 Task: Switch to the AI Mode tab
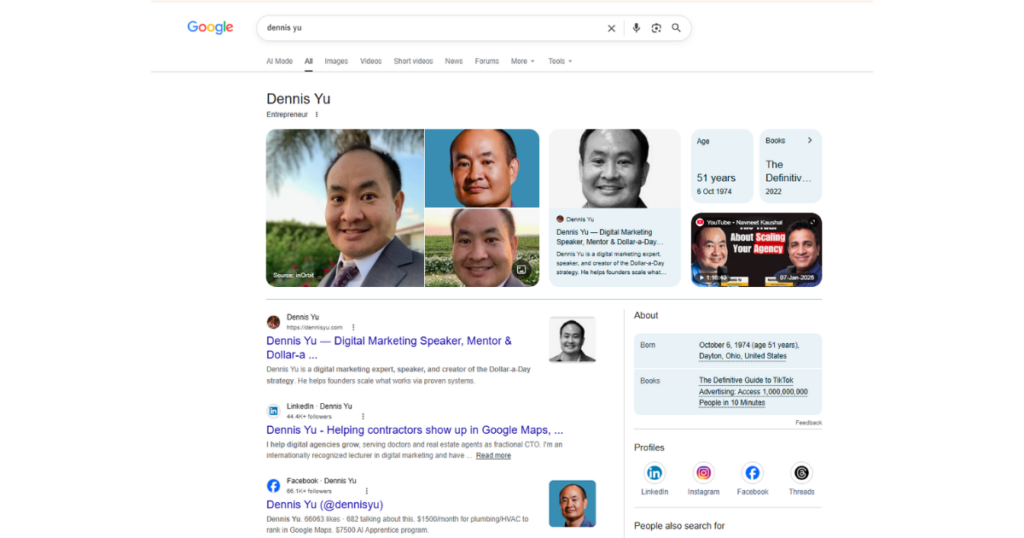pyautogui.click(x=280, y=61)
